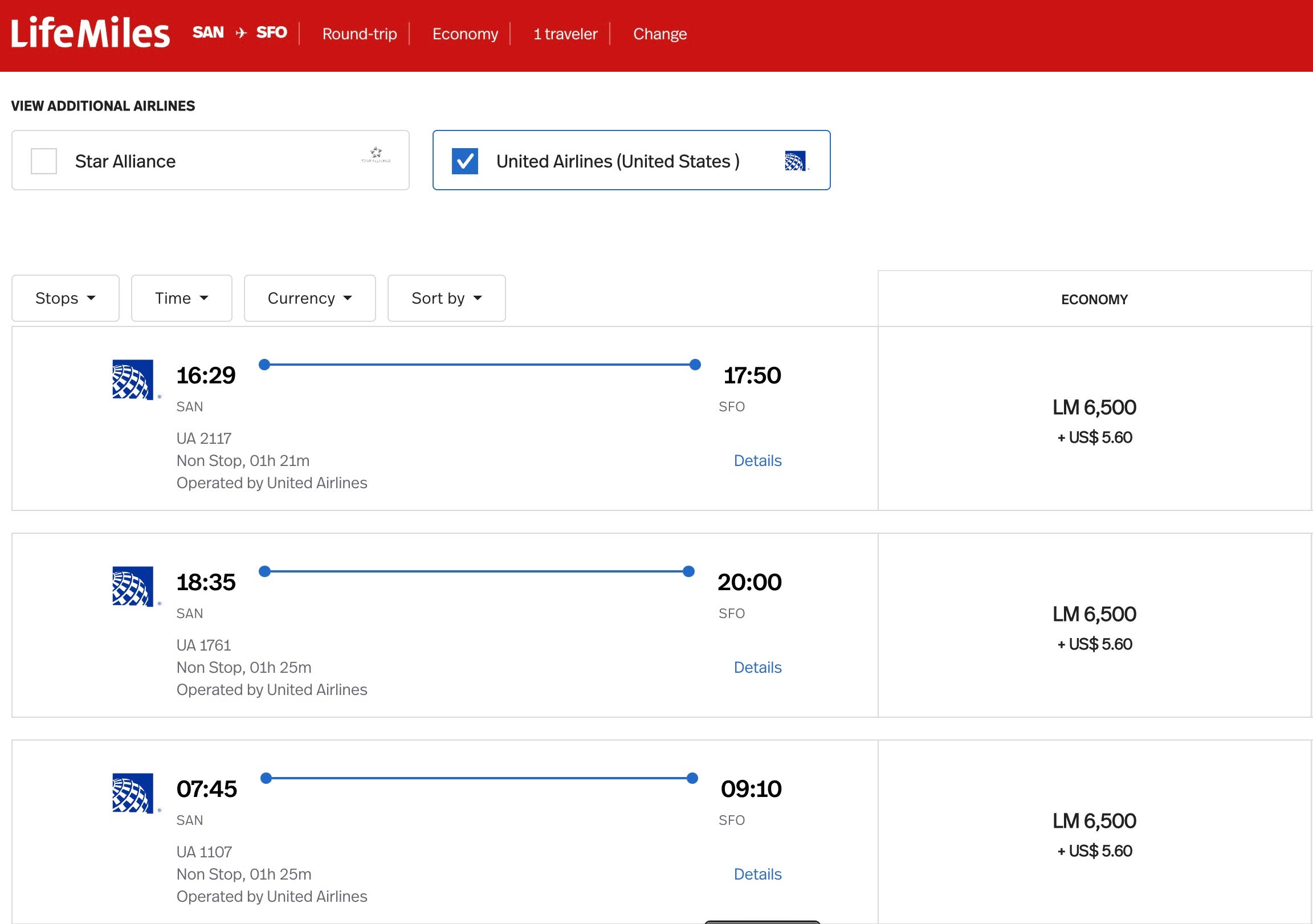
Task: Click the LifeMiles logo
Action: [x=91, y=33]
